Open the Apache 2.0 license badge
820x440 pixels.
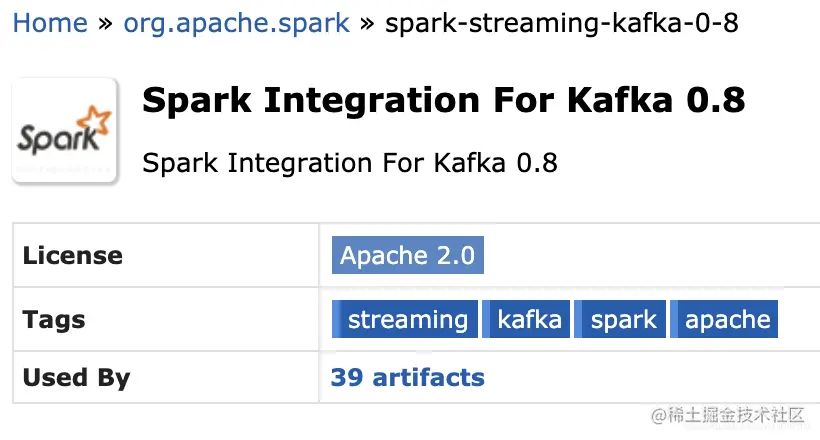pos(407,255)
